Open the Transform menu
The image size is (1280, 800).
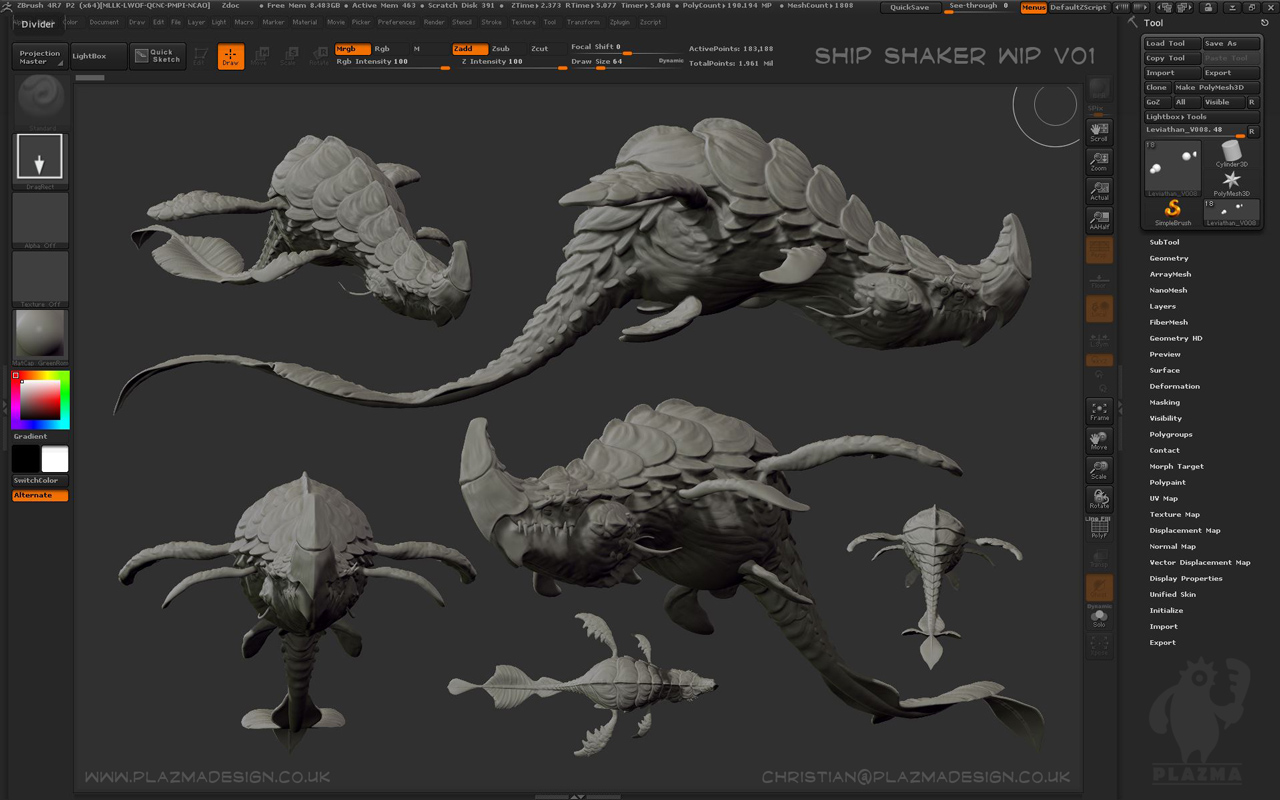click(x=583, y=22)
